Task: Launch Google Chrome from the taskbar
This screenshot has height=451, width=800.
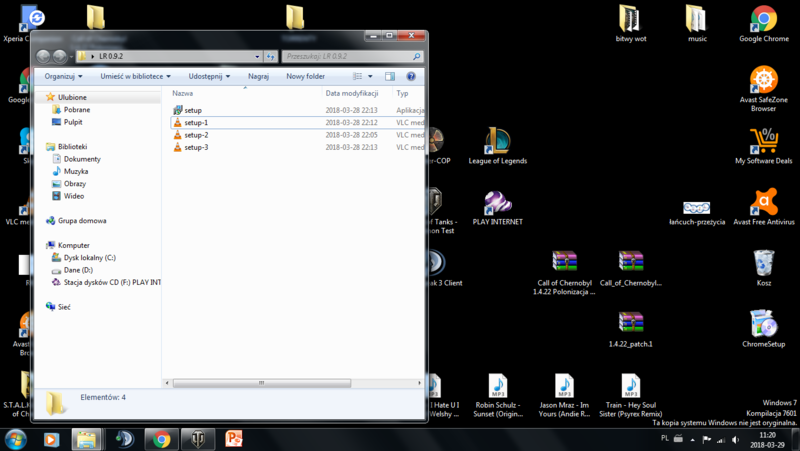Action: tap(161, 439)
